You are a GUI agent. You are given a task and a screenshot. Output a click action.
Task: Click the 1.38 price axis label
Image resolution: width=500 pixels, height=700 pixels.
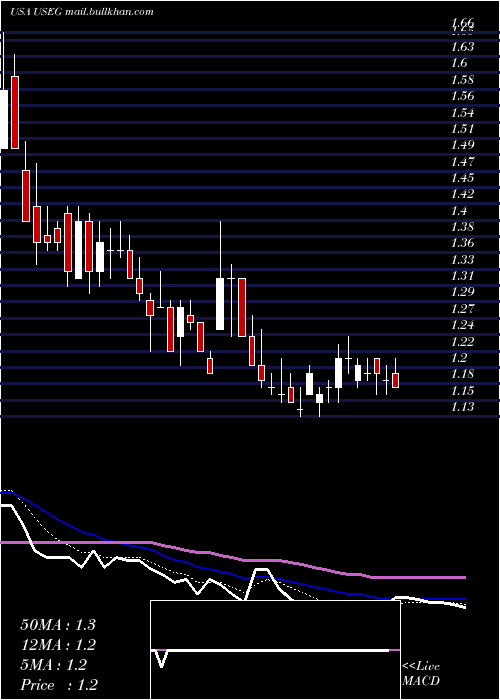pos(462,226)
